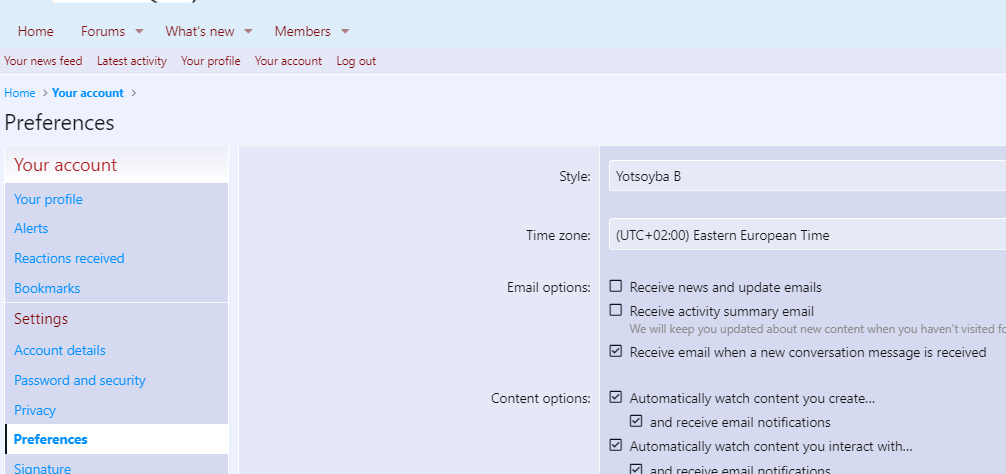
Task: Click Home in the breadcrumb trail
Action: [x=20, y=93]
